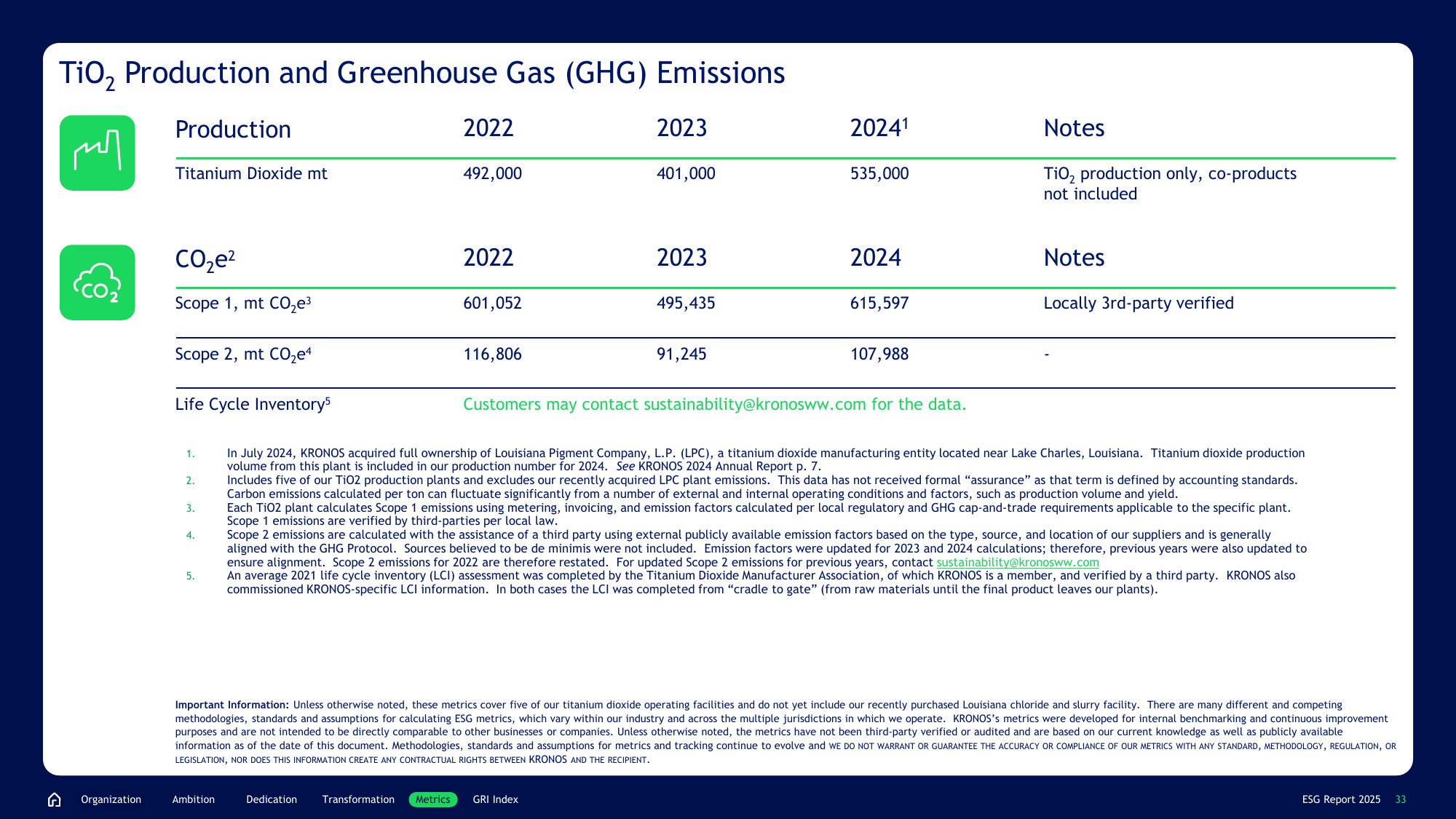1456x819 pixels.
Task: Click Scope 1 2022 value 601,052
Action: 493,303
